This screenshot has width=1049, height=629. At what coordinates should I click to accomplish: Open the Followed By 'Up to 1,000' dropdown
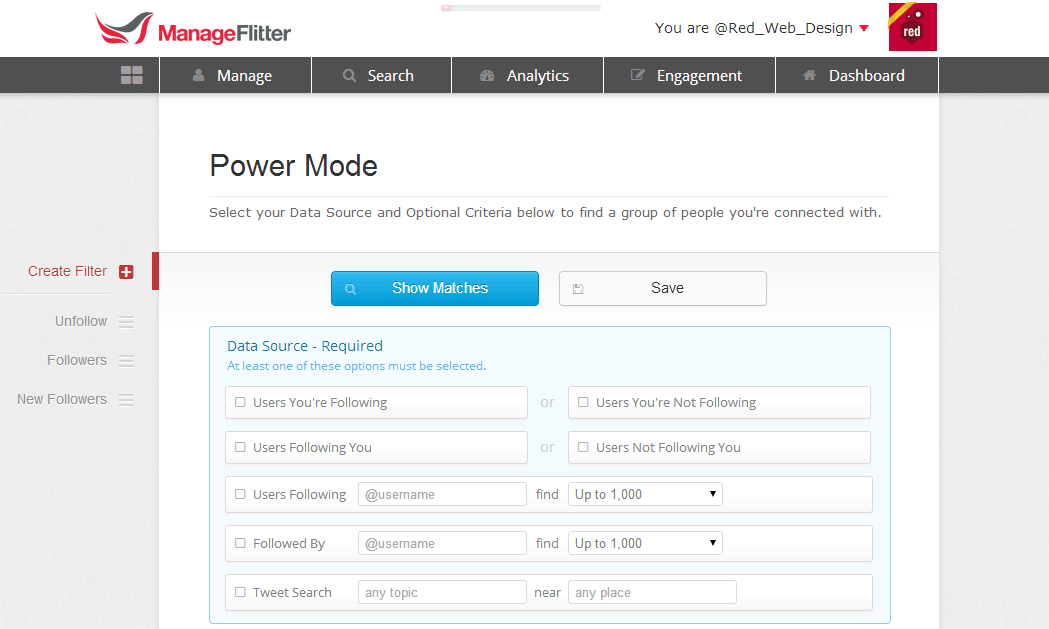pyautogui.click(x=645, y=543)
